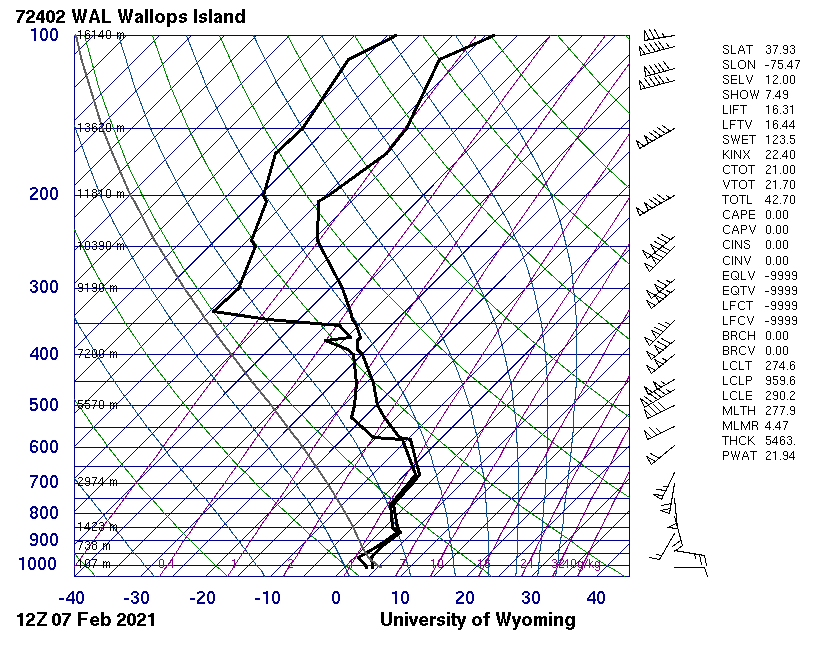Select the -10 temperature axis label
This screenshot has width=819, height=645.
pos(267,597)
